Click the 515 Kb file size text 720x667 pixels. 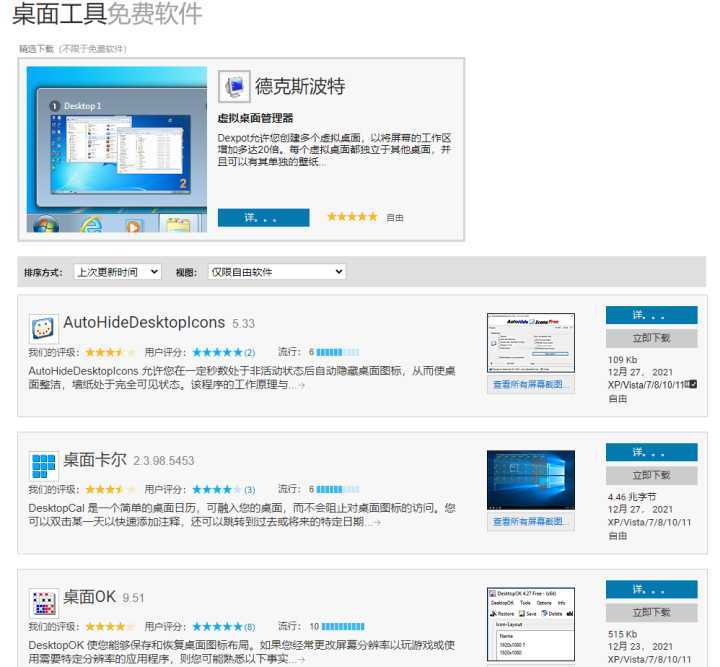coord(623,634)
